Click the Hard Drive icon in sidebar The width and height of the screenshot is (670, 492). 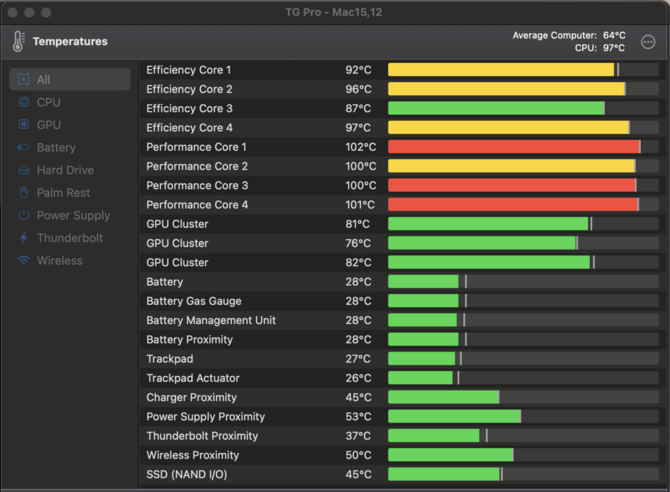coord(24,170)
